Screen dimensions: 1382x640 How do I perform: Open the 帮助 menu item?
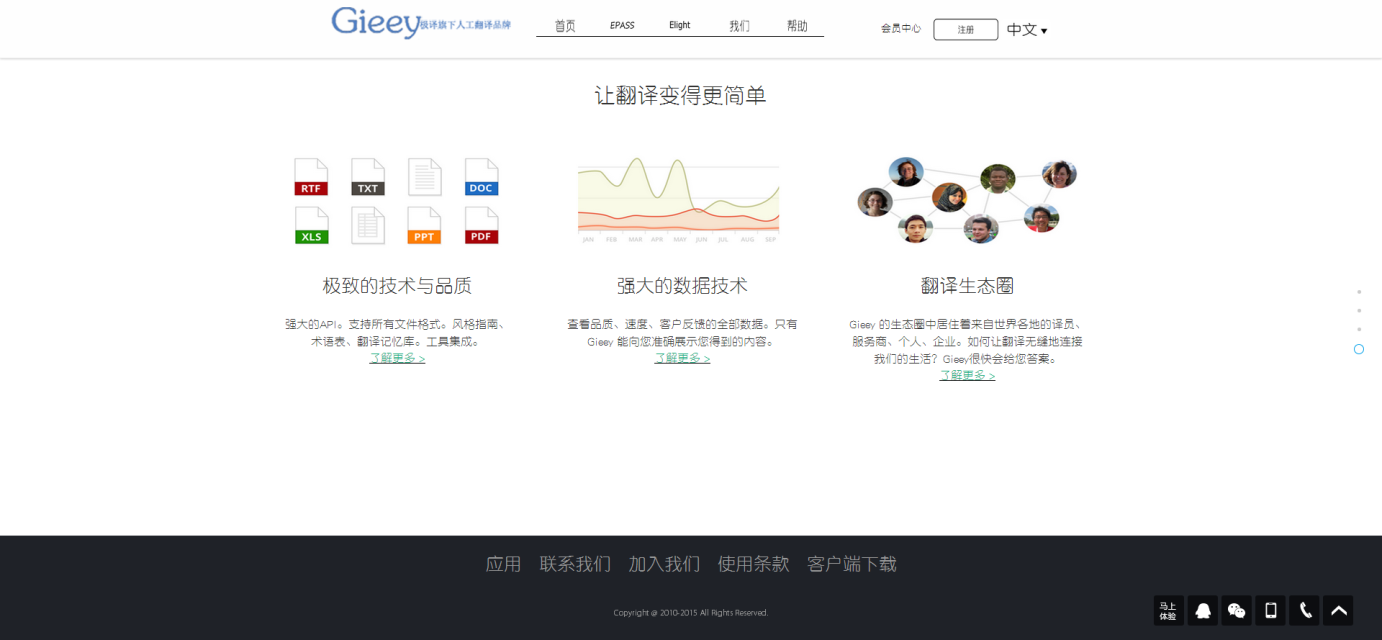tap(797, 26)
